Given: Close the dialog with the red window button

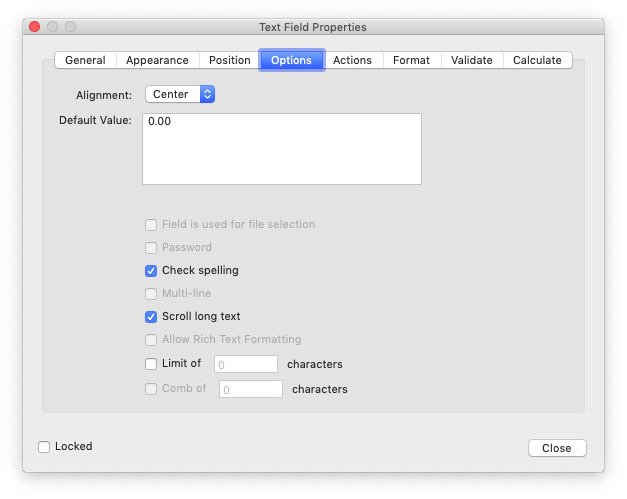Looking at the screenshot, I should click(x=35, y=27).
